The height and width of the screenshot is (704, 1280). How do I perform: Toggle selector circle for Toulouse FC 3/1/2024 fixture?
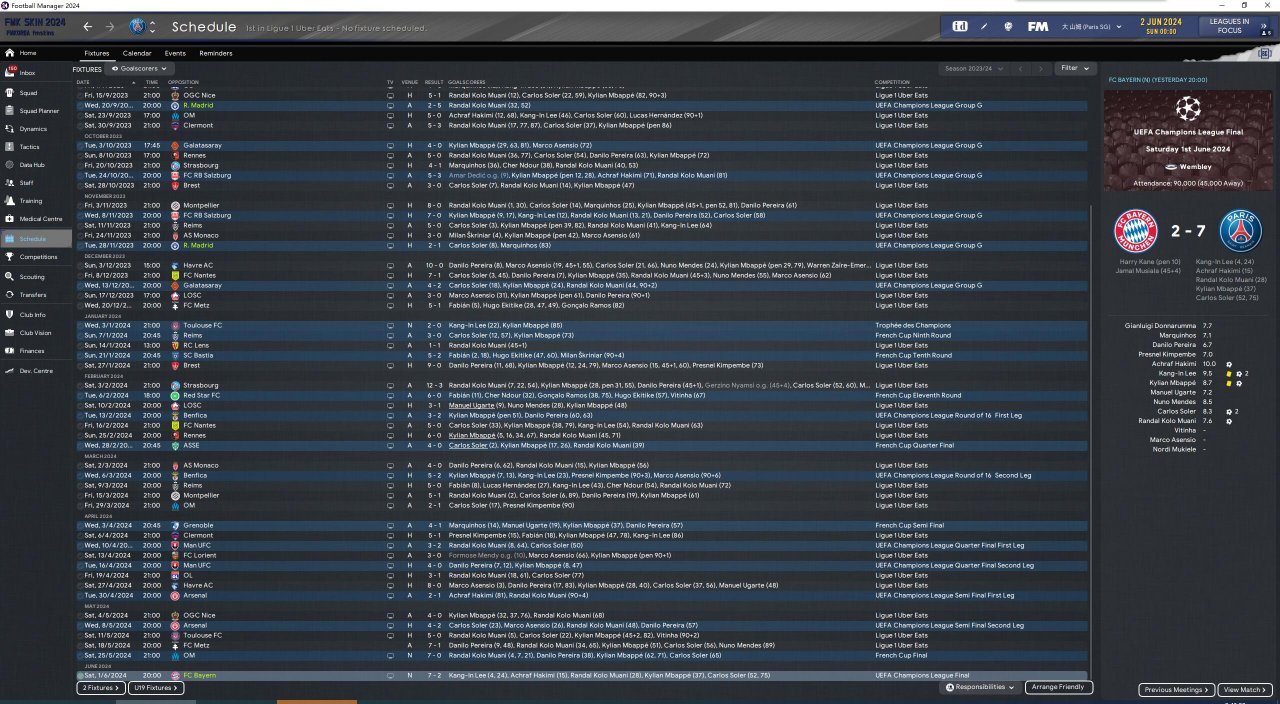click(x=78, y=325)
